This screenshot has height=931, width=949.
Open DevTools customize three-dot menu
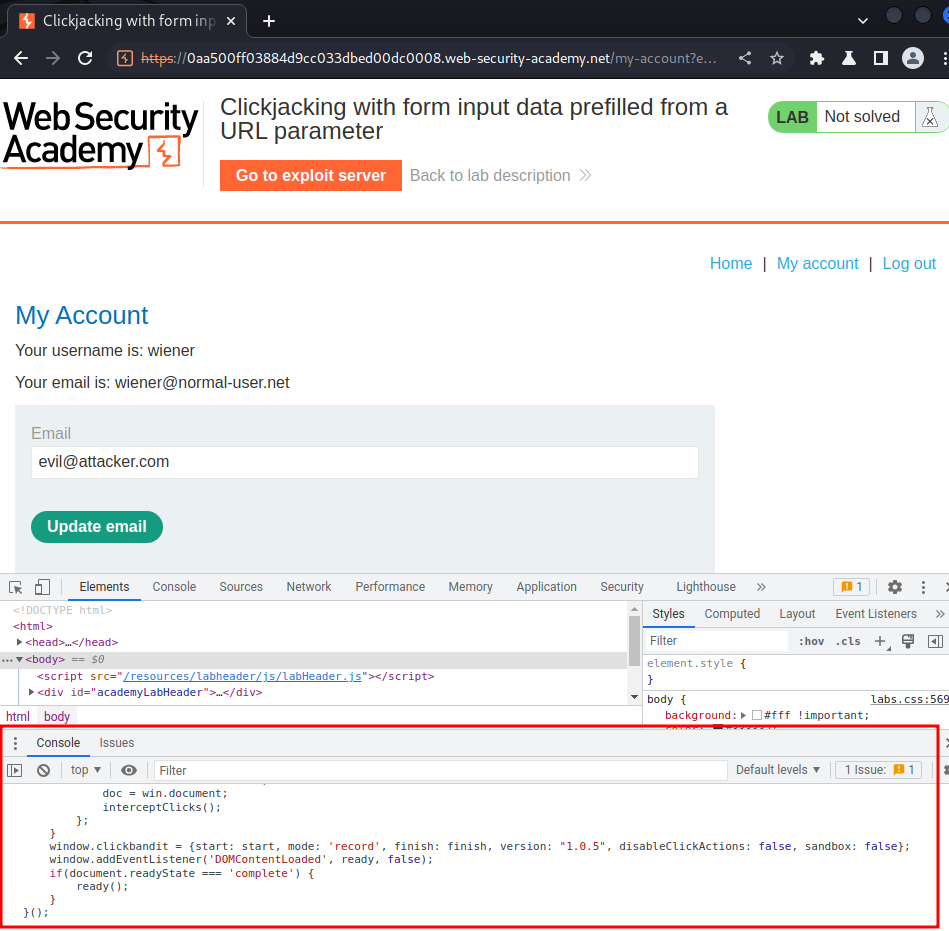(923, 587)
